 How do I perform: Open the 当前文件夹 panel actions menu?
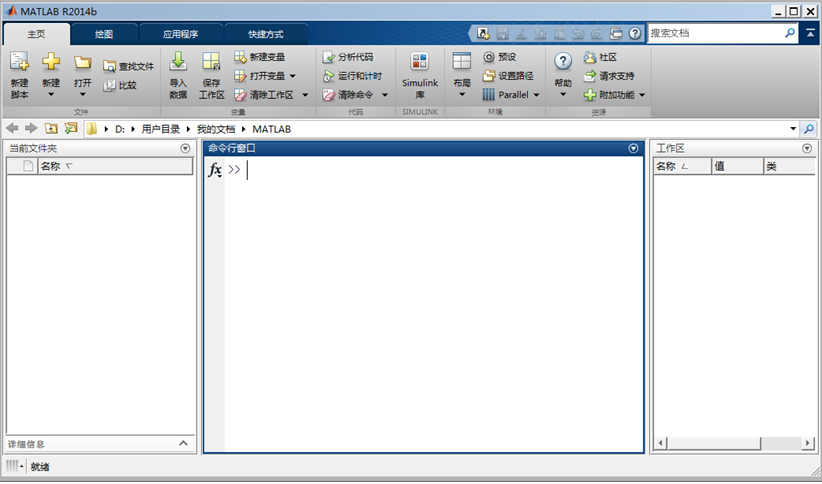tap(185, 148)
